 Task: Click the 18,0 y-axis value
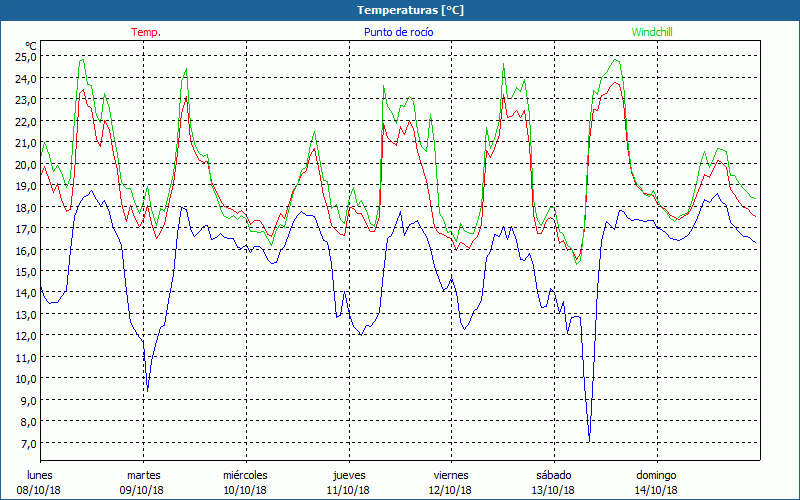[26, 208]
